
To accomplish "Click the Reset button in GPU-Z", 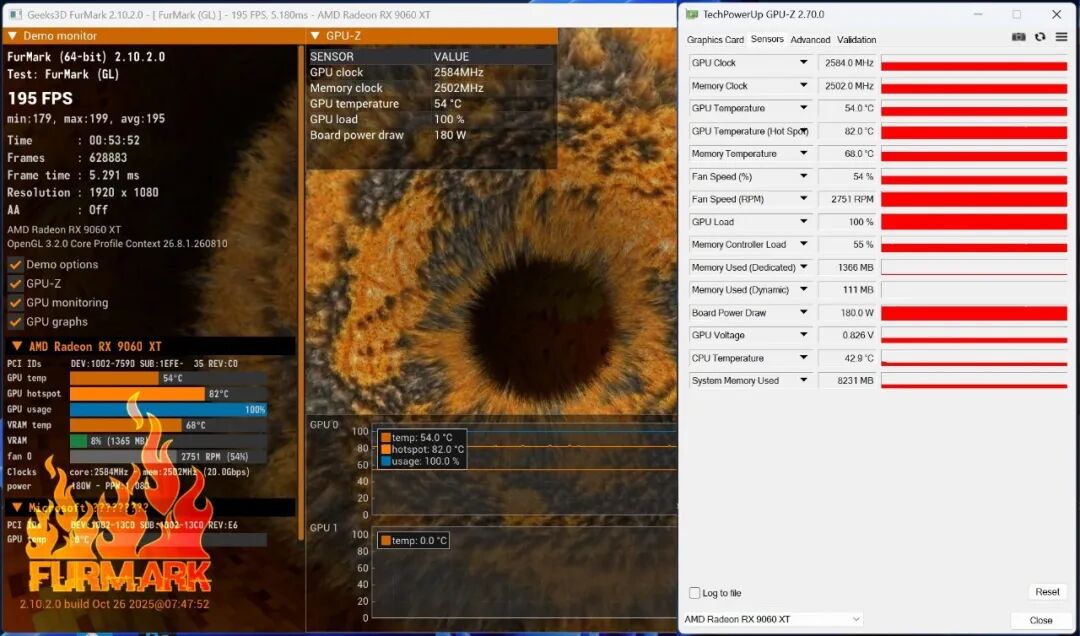I will (1047, 592).
